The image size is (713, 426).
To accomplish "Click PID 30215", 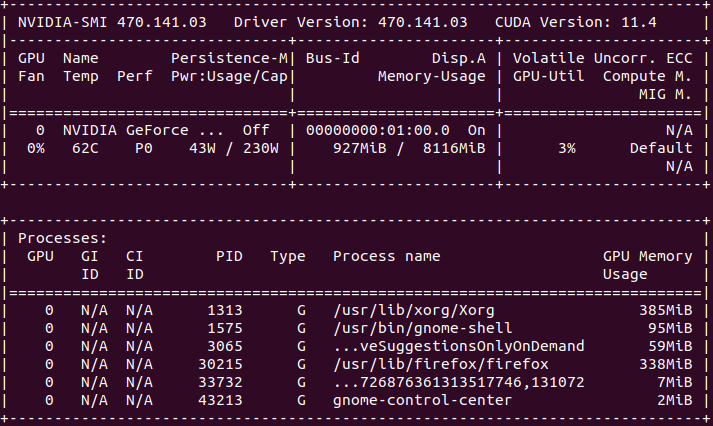I will [220, 365].
